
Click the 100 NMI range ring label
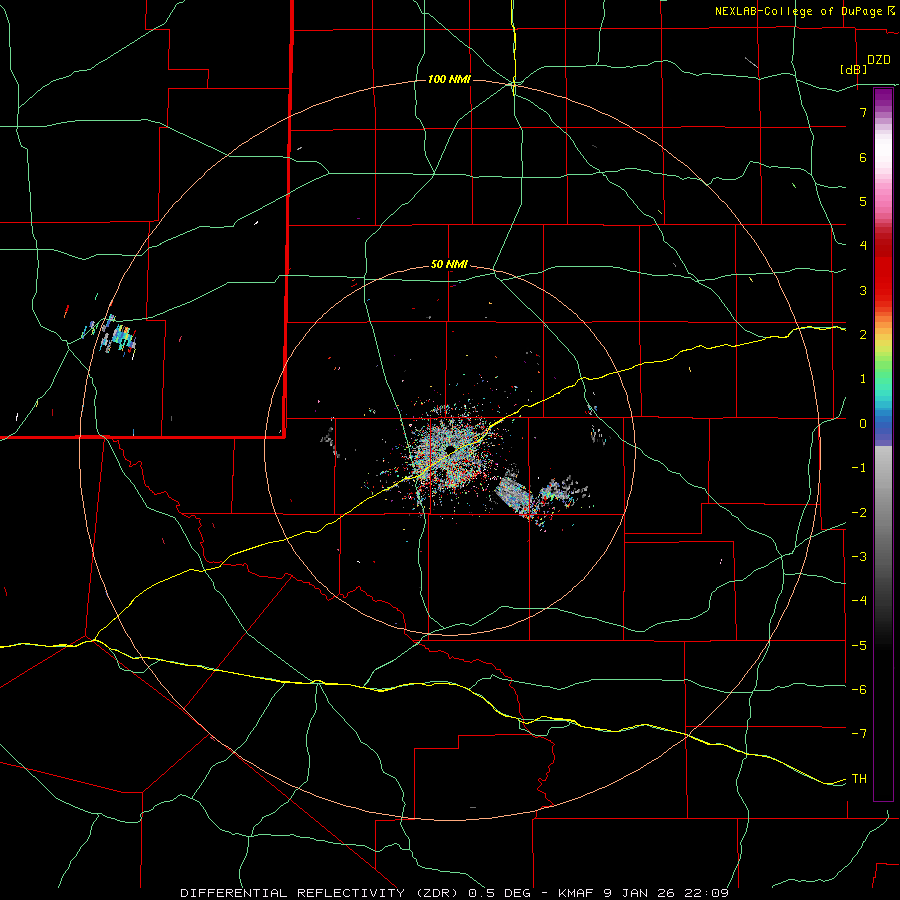coord(449,79)
